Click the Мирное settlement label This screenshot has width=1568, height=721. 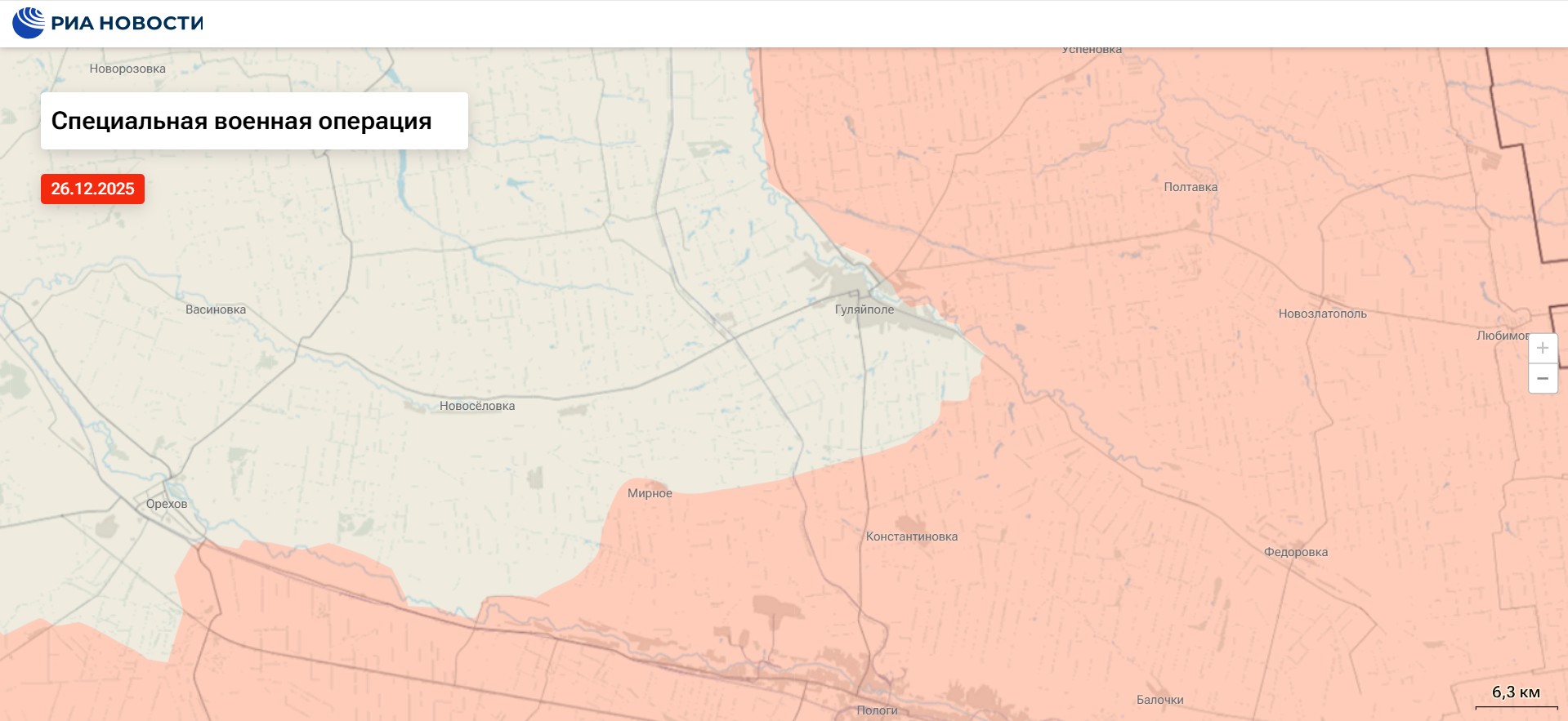(x=650, y=493)
